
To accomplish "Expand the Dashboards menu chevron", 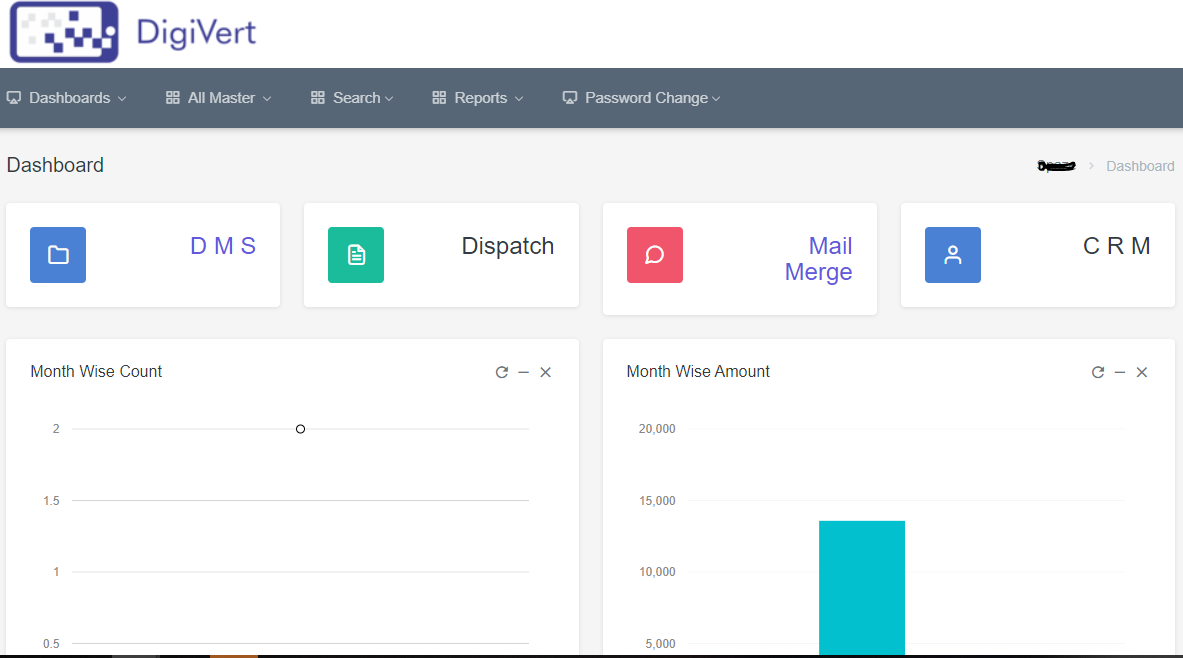I will pos(121,99).
